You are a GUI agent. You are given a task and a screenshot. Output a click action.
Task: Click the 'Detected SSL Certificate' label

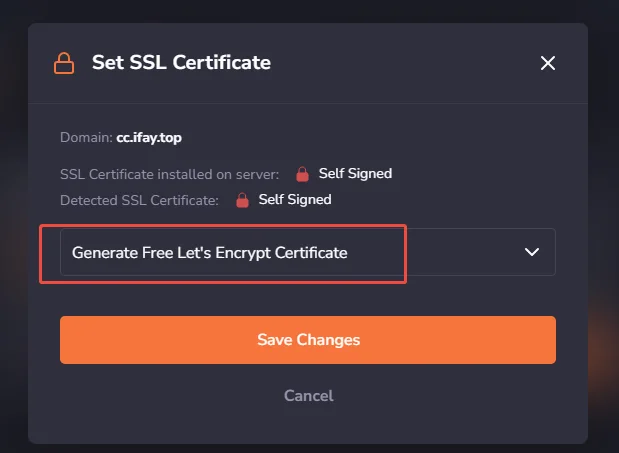point(139,200)
